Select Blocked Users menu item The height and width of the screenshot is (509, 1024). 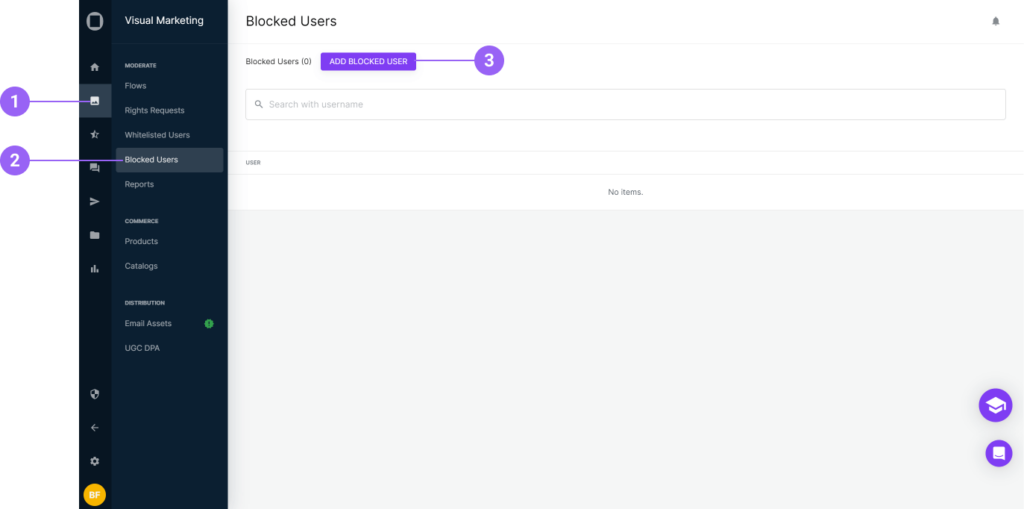click(169, 160)
